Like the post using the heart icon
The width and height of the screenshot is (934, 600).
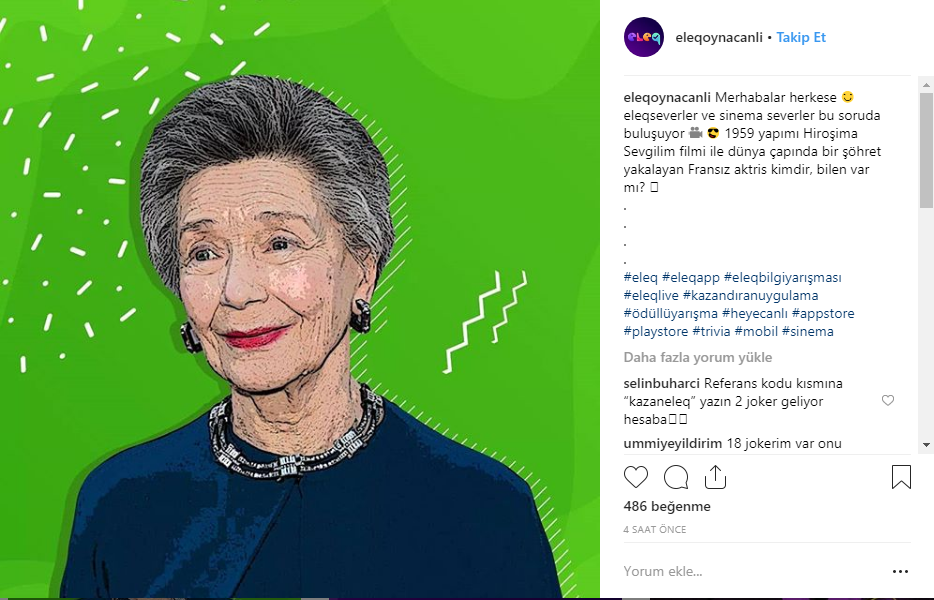(x=636, y=477)
